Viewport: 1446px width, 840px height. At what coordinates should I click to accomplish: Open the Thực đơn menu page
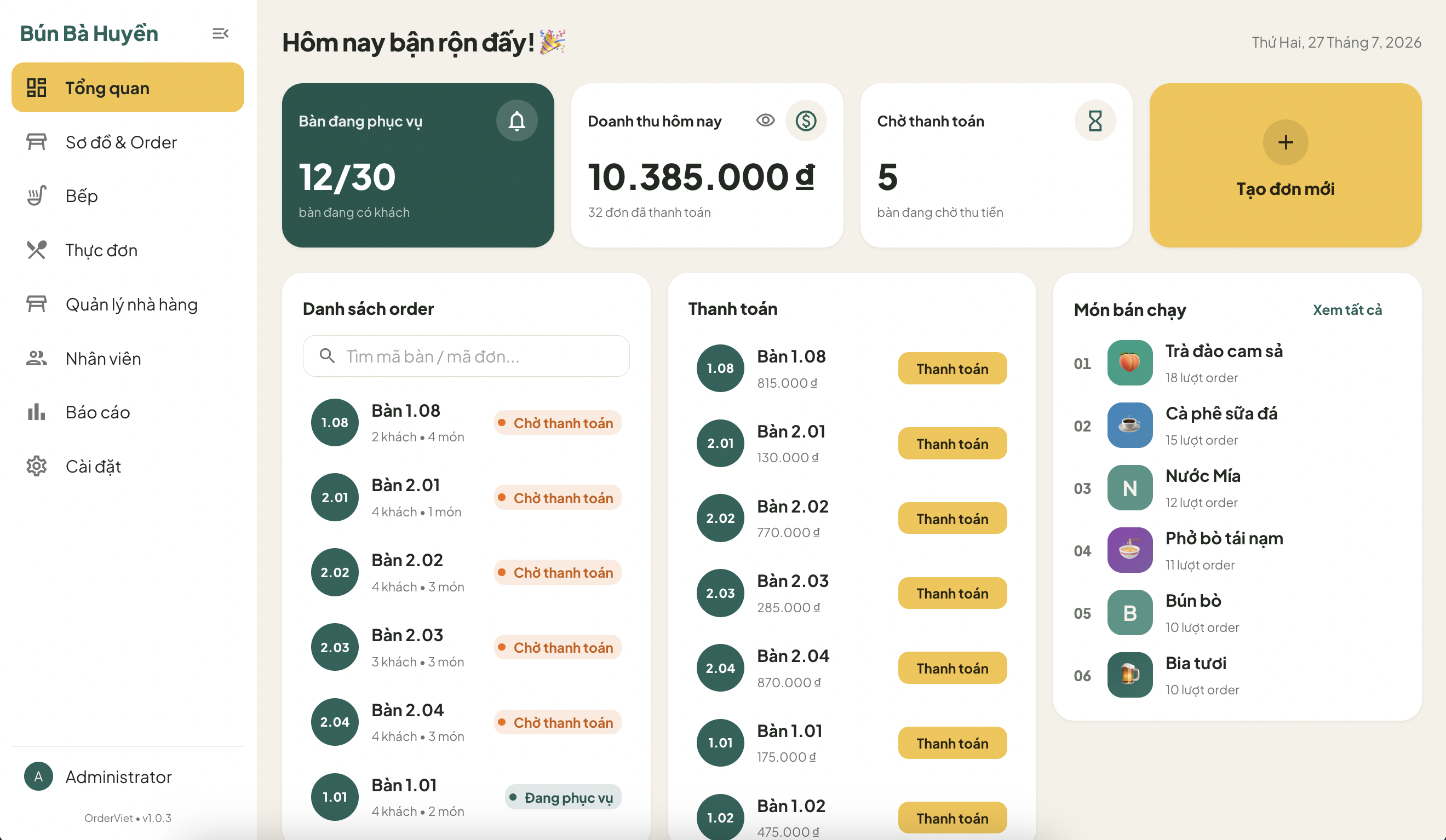click(x=128, y=250)
